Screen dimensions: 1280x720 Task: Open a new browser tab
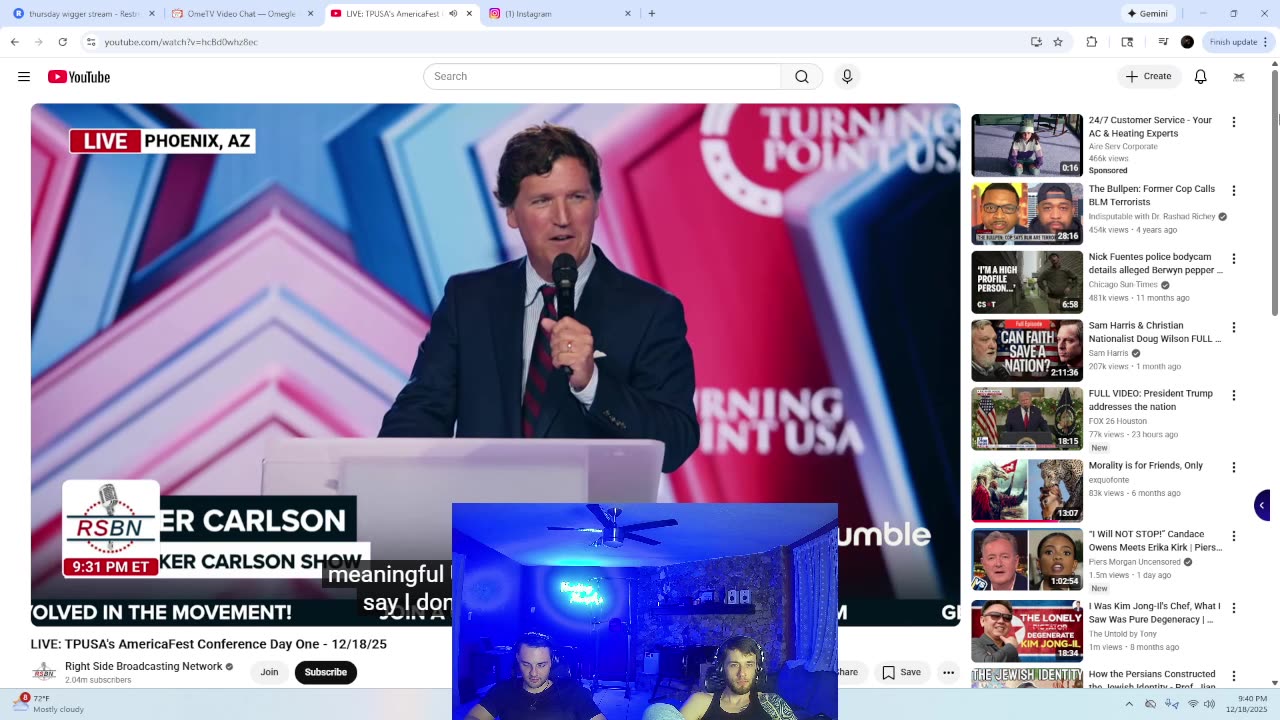coord(652,14)
